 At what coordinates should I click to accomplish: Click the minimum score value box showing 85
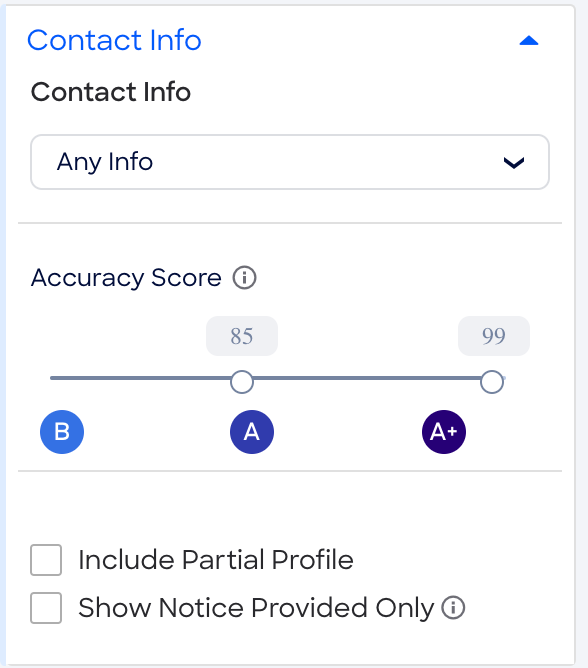242,336
